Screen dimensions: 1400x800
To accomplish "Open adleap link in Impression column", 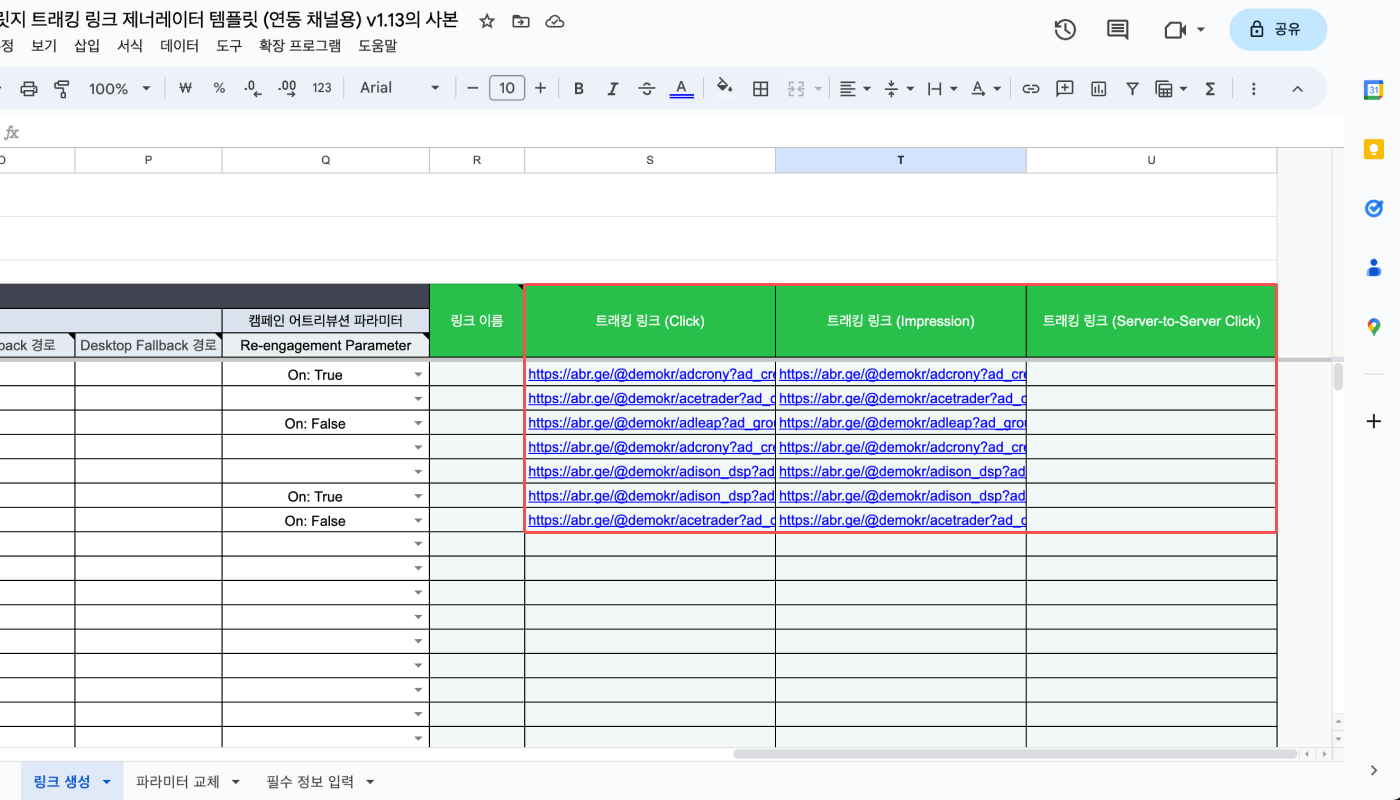I will tap(902, 423).
